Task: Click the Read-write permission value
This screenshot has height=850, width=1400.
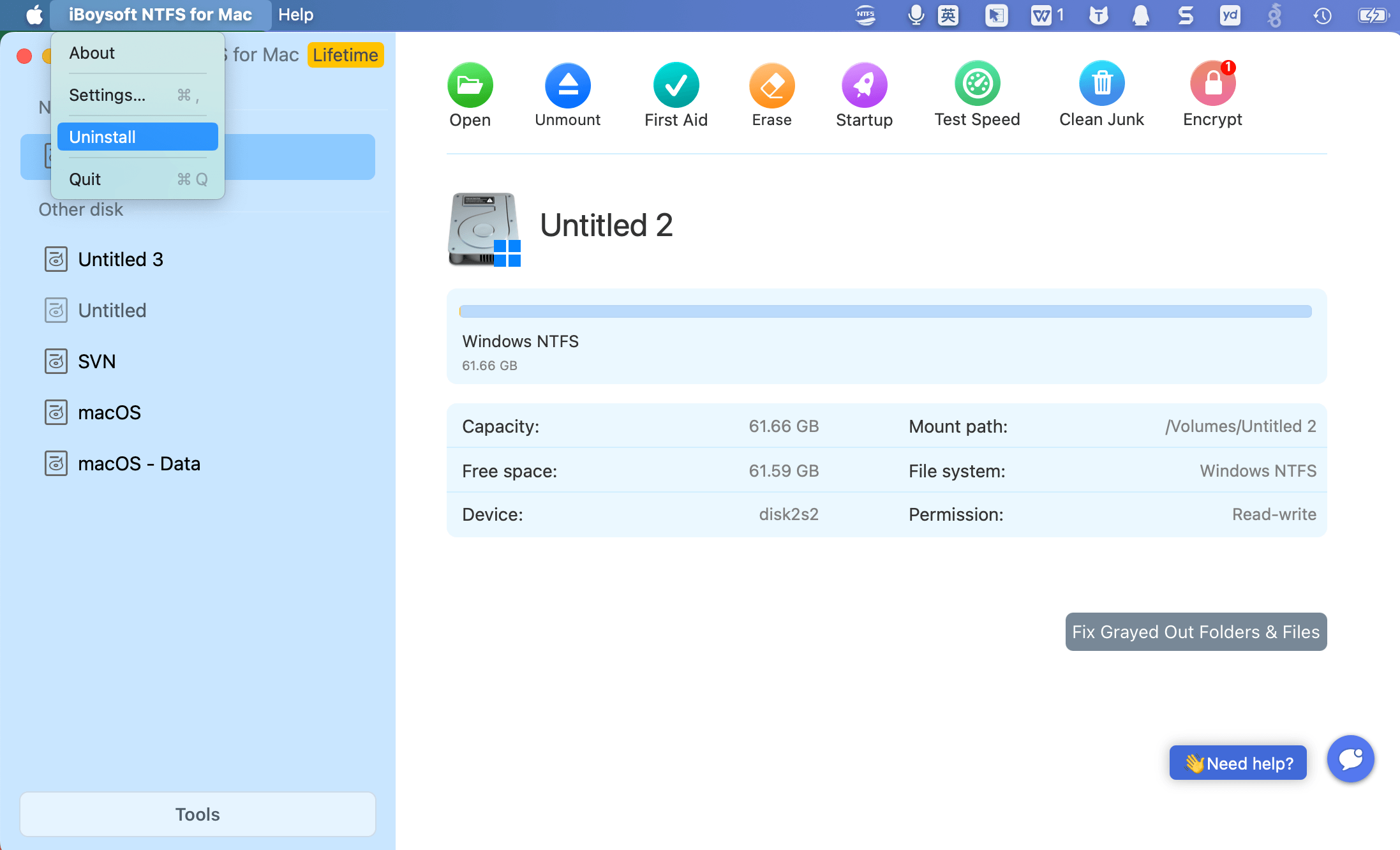Action: point(1274,514)
